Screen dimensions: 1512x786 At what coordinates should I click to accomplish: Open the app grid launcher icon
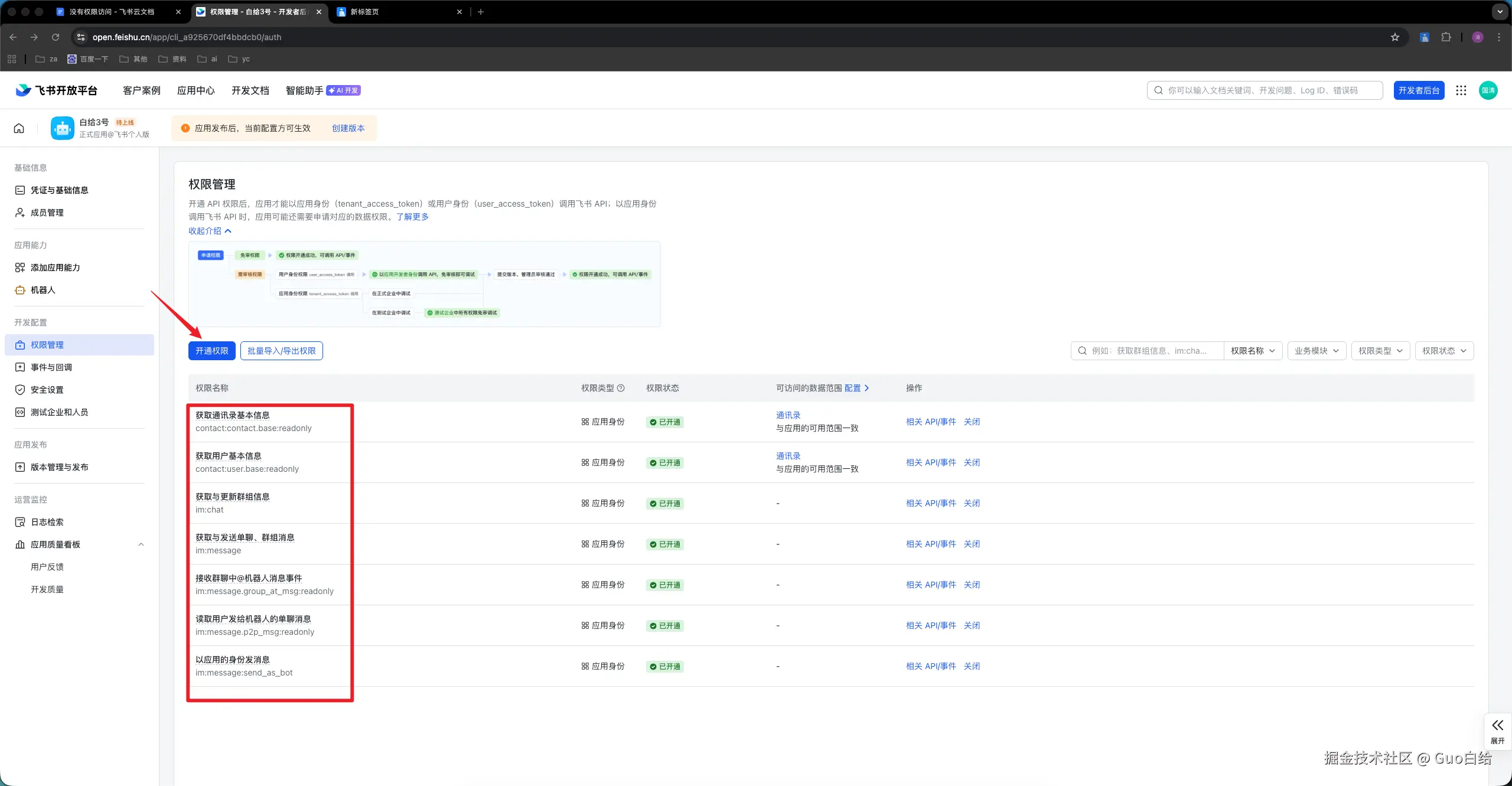[x=1461, y=90]
